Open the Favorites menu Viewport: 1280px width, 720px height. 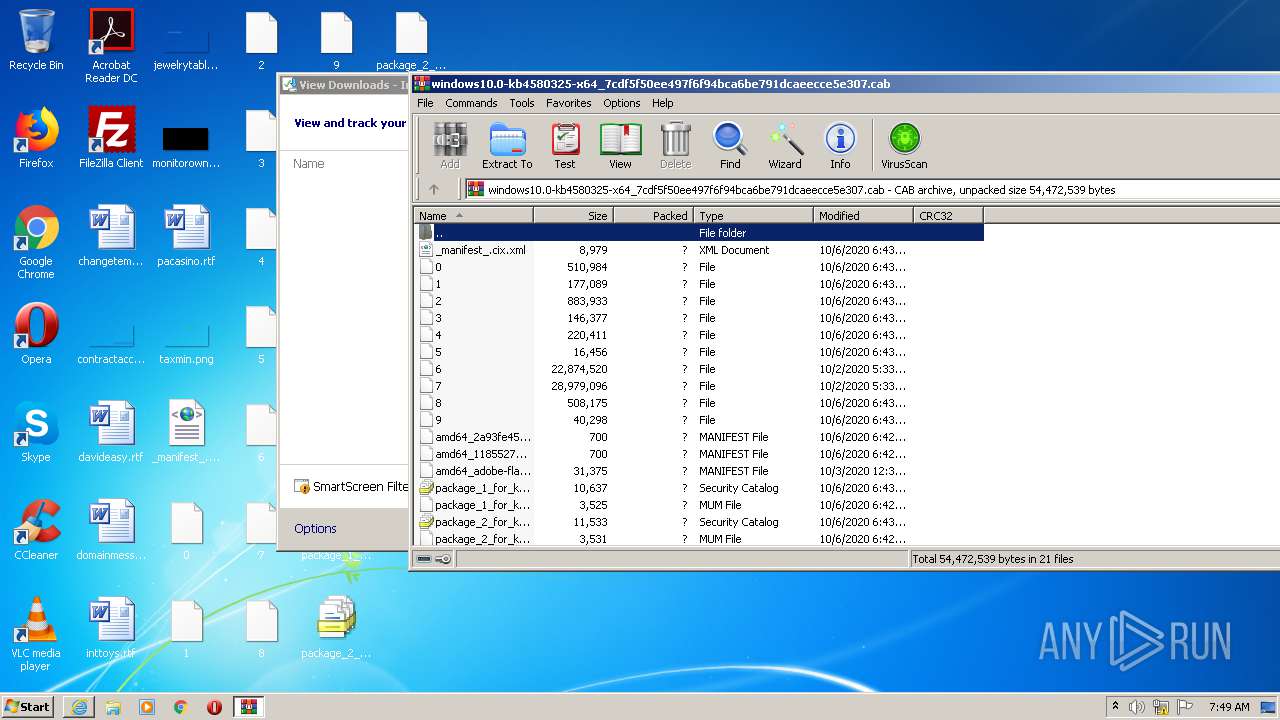pyautogui.click(x=568, y=103)
